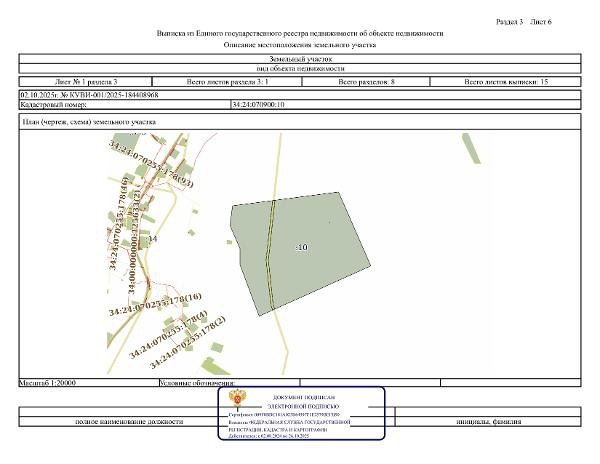
Task: Click the scale text Масштаб 1:20000
Action: 48,383
